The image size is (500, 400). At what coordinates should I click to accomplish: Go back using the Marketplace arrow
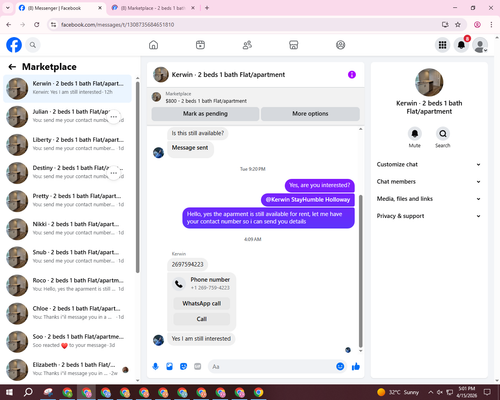click(12, 67)
